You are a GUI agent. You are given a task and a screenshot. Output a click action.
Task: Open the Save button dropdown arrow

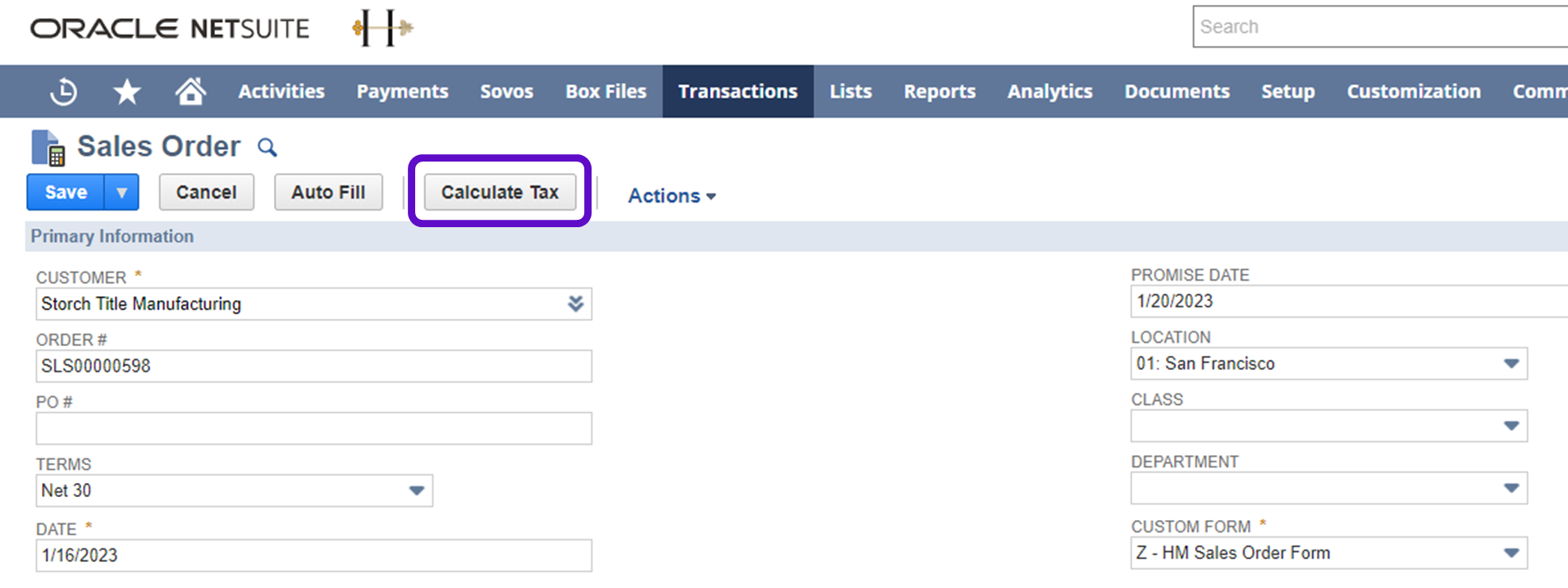click(x=121, y=193)
